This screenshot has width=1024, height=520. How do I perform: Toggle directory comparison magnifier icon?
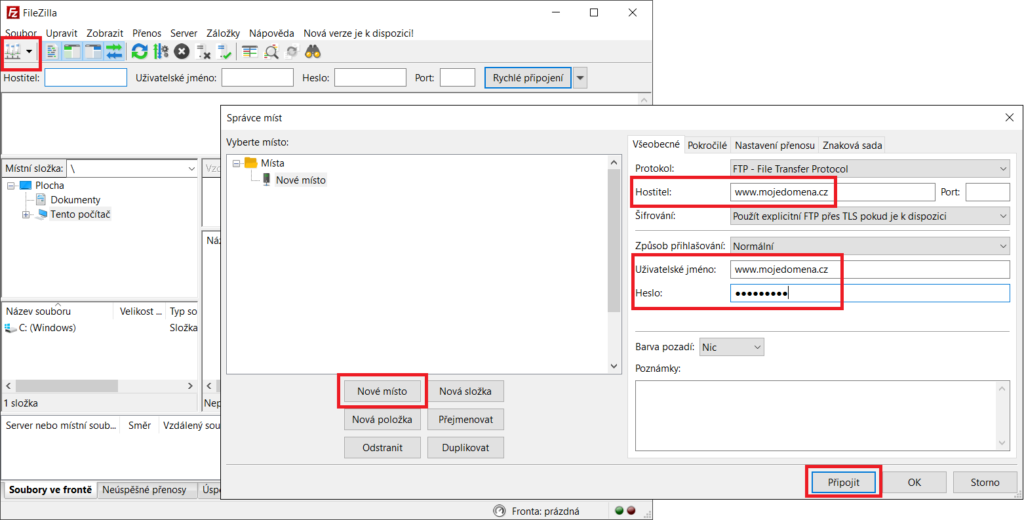[271, 52]
